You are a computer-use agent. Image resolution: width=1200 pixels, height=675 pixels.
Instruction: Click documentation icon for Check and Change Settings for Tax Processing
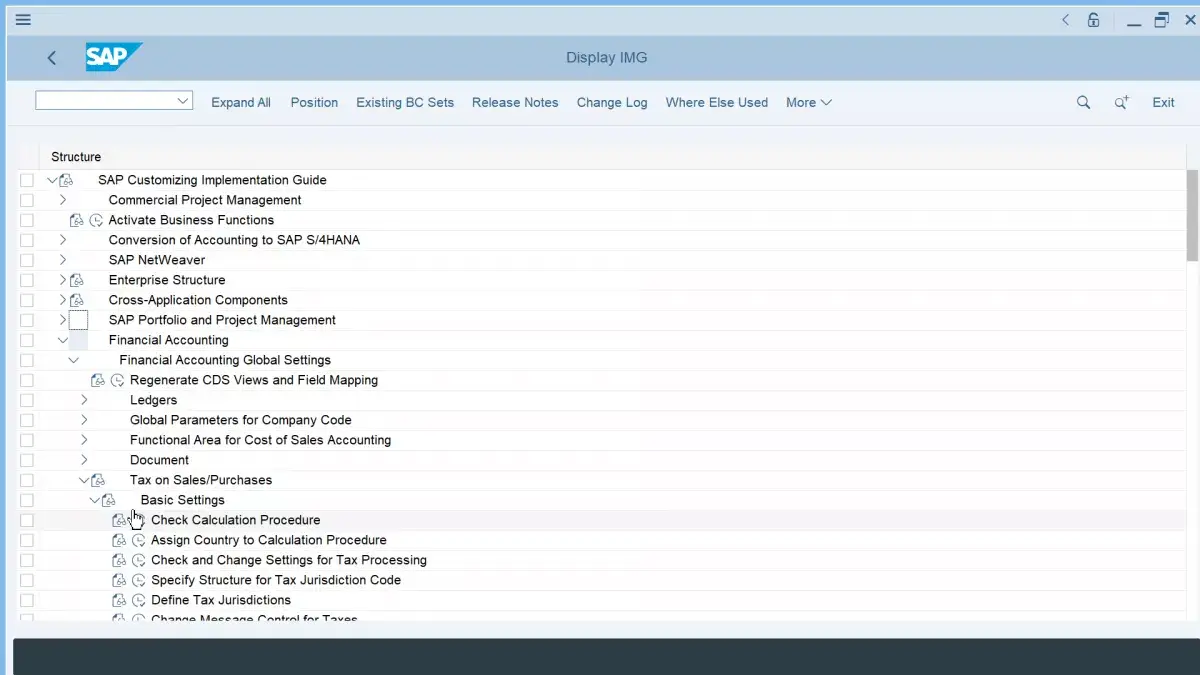(x=120, y=560)
